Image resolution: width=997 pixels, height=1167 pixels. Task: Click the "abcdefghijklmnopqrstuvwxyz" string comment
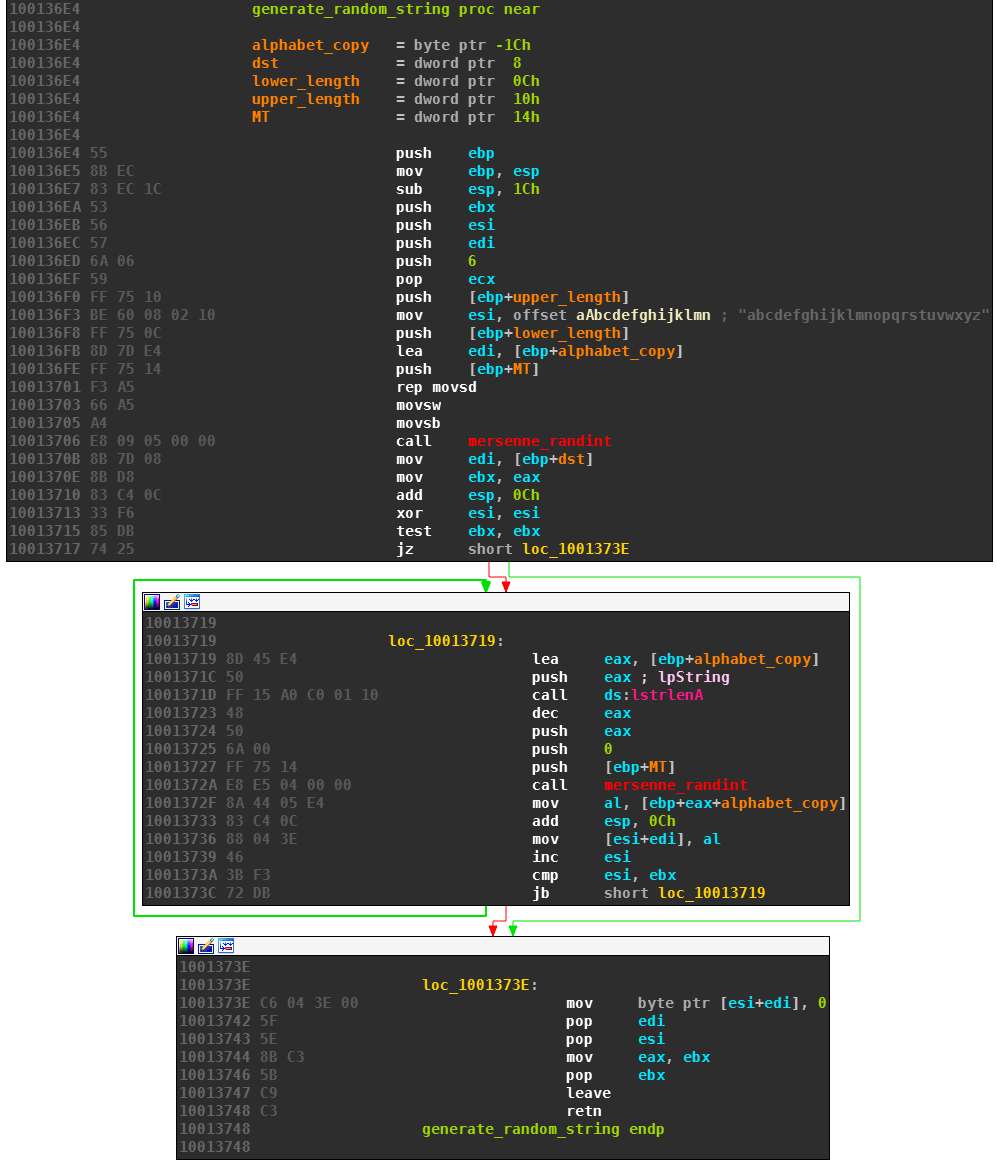pyautogui.click(x=864, y=315)
